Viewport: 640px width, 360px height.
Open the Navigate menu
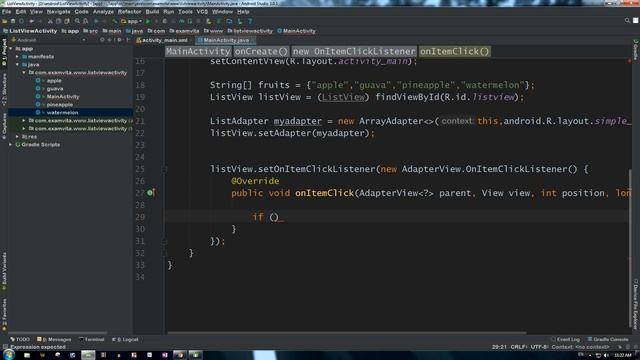pyautogui.click(x=58, y=12)
